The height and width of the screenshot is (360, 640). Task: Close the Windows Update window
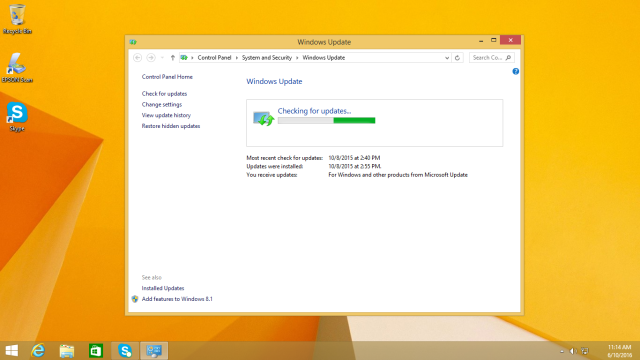click(x=510, y=40)
